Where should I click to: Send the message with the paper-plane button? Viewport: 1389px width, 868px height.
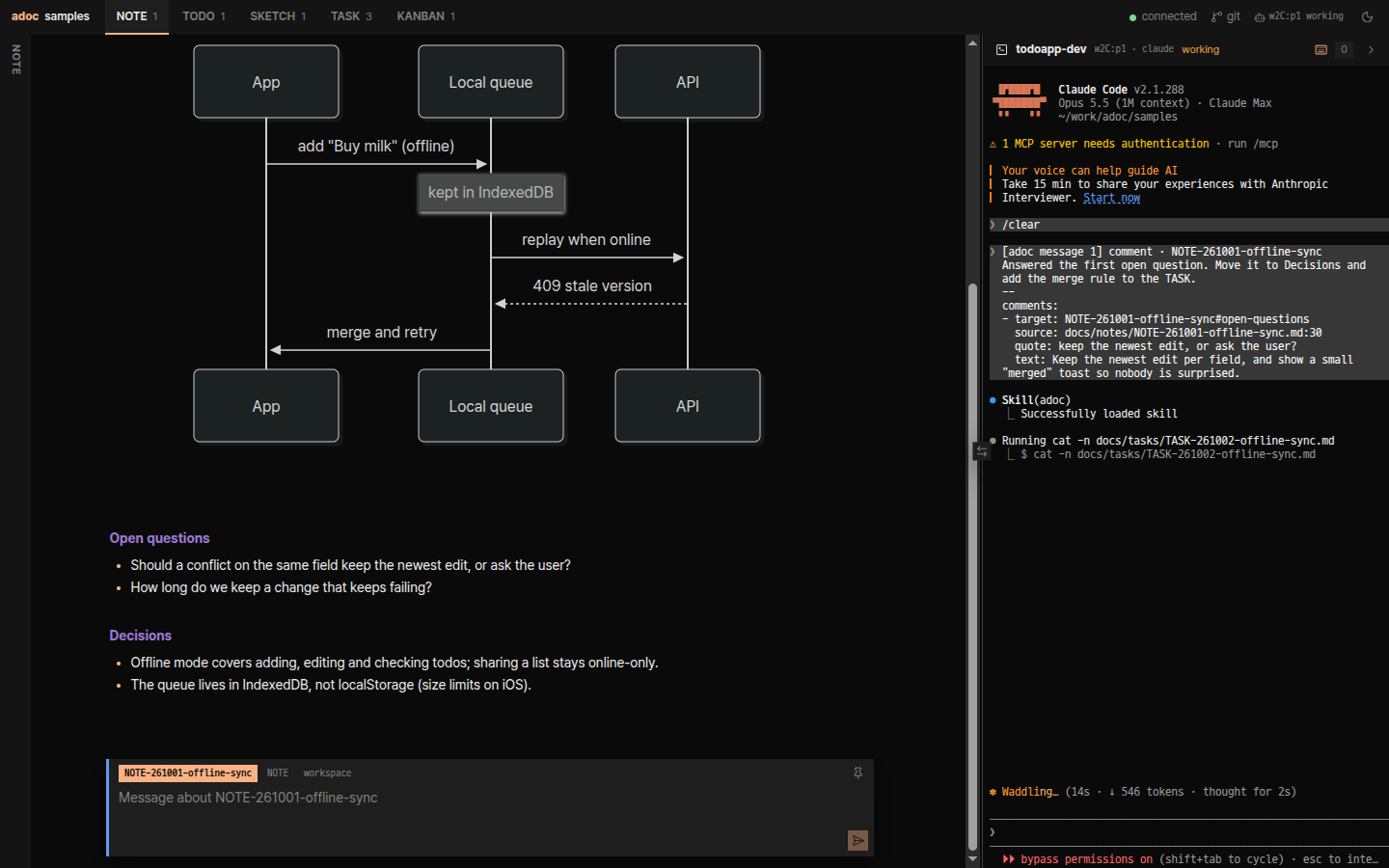click(x=858, y=841)
